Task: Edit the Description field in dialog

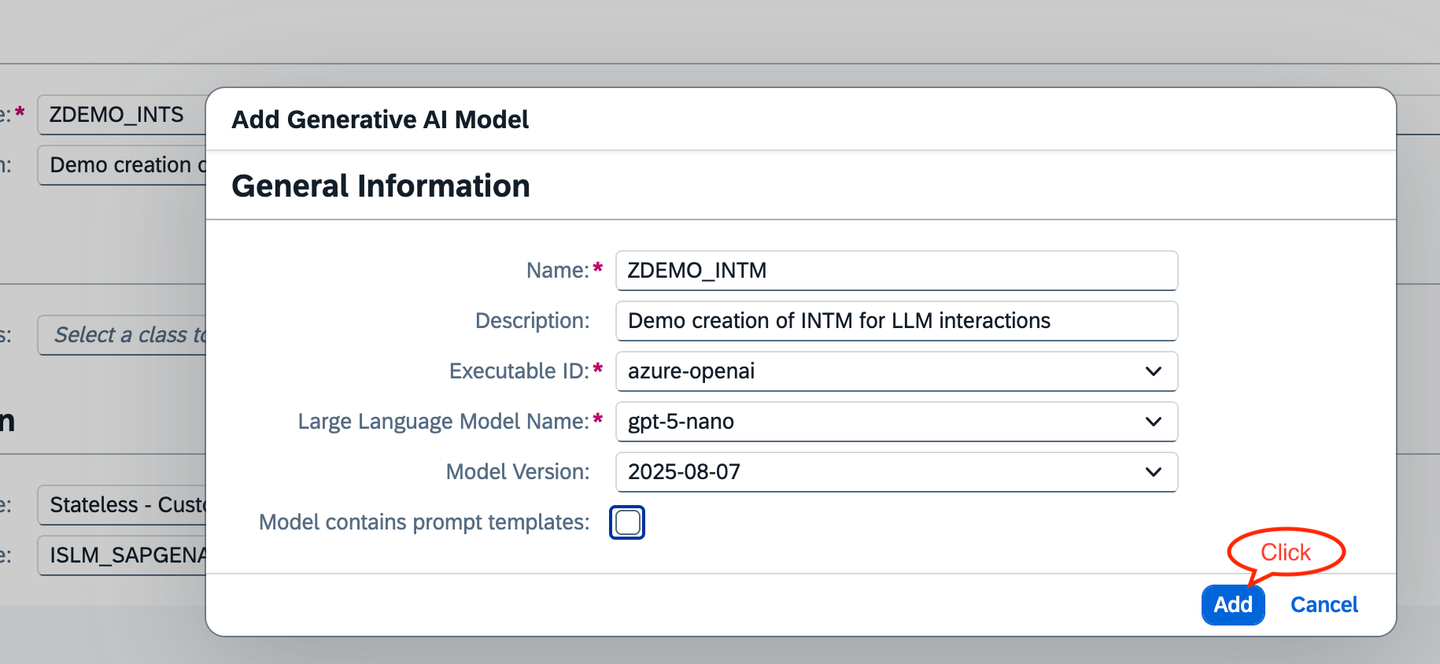Action: tap(897, 321)
